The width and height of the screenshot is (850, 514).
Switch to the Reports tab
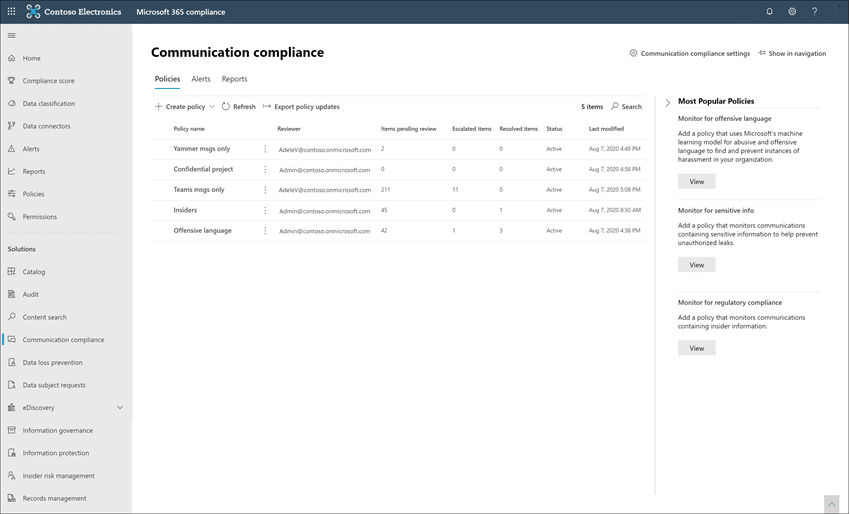click(x=234, y=79)
